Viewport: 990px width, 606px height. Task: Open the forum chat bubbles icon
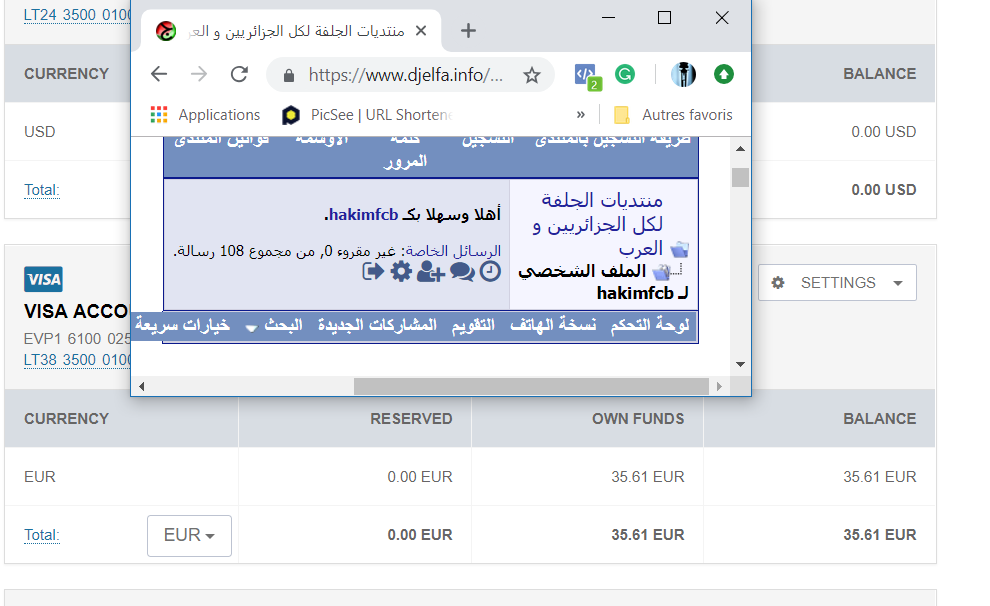(462, 272)
